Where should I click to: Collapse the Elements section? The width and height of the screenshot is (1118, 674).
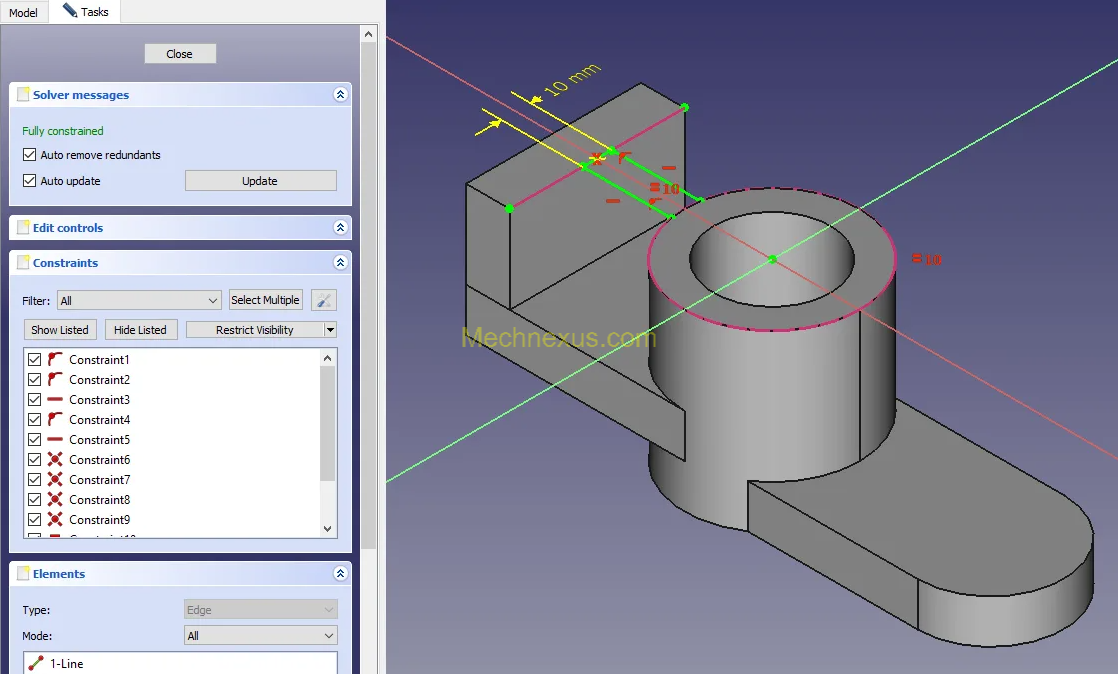(x=340, y=573)
